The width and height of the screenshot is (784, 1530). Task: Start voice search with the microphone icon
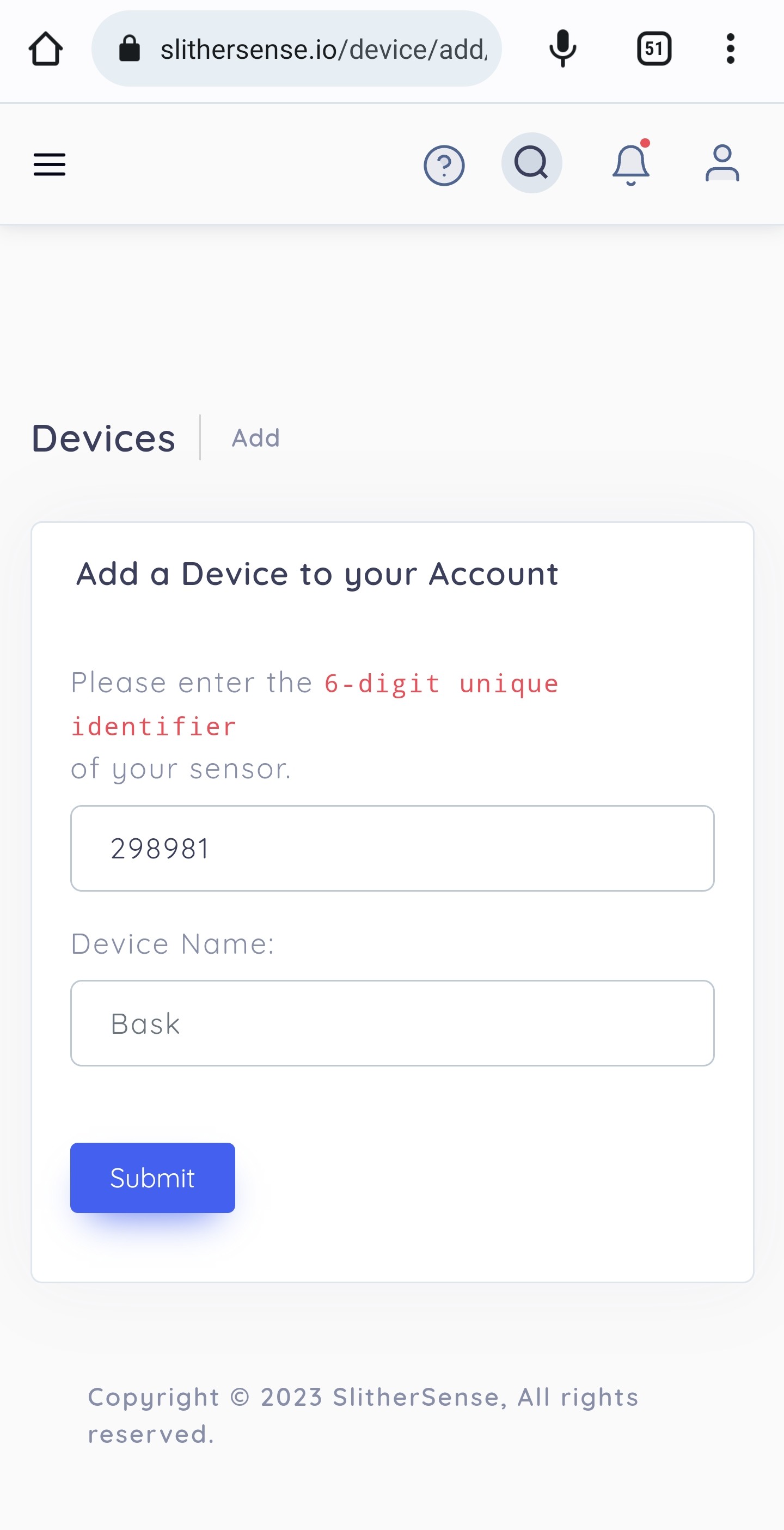pyautogui.click(x=561, y=48)
